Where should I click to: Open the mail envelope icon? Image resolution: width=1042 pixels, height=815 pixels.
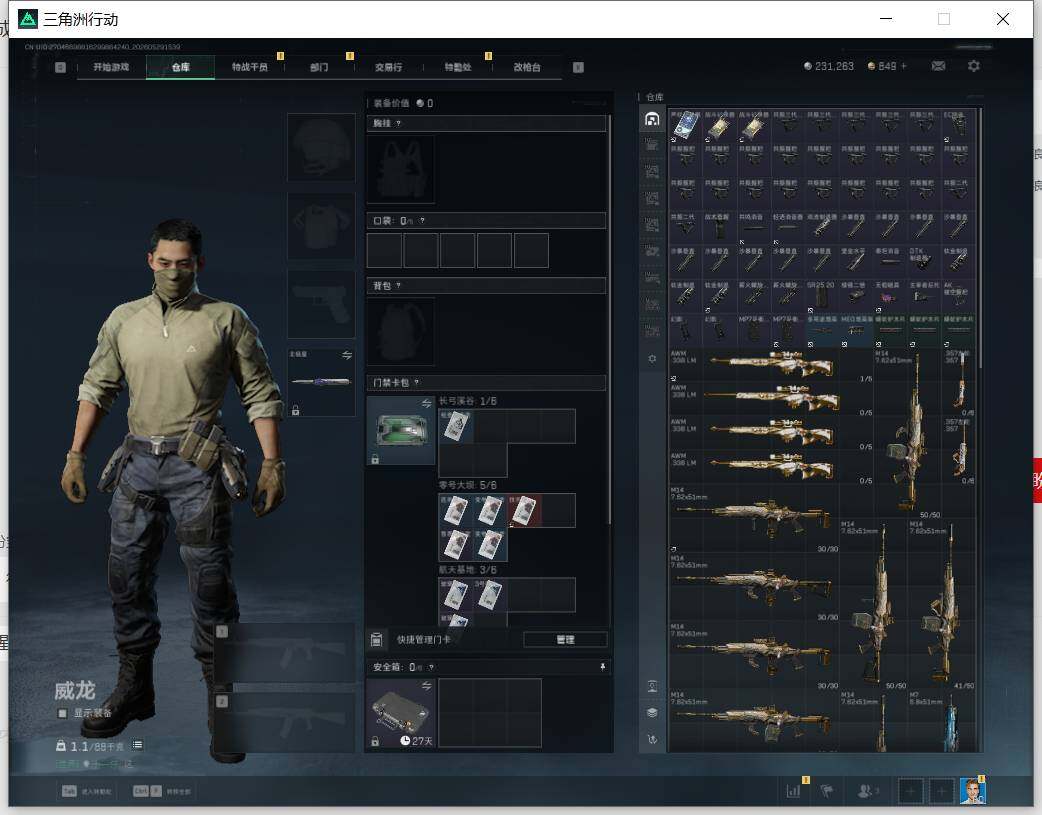[938, 66]
